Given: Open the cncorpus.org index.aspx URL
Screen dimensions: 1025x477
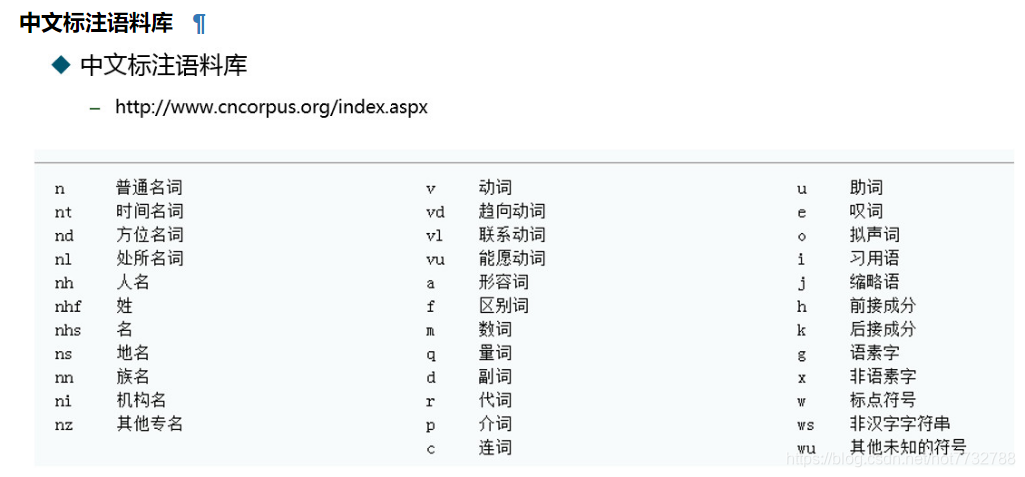Looking at the screenshot, I should tap(271, 107).
